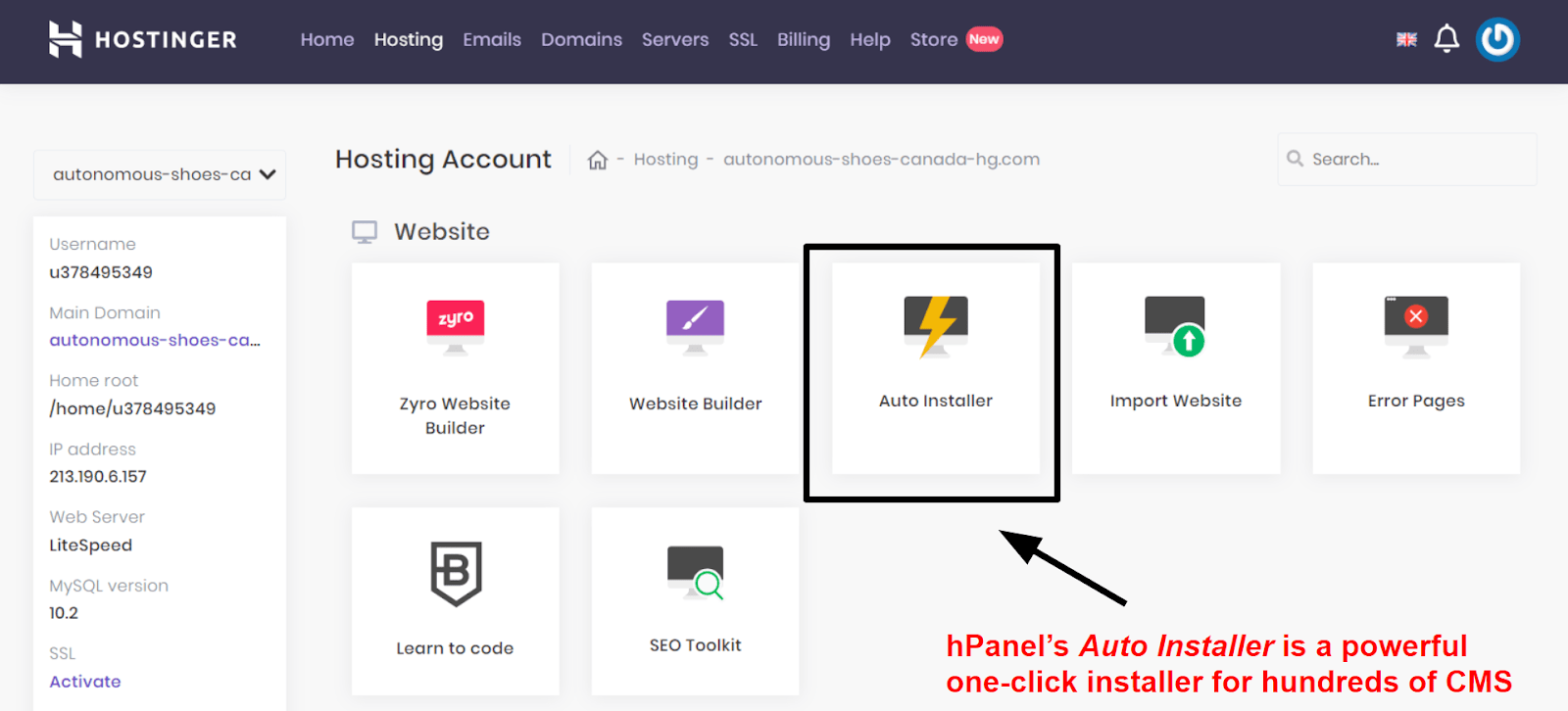Click the Hosting Account heading

click(443, 159)
